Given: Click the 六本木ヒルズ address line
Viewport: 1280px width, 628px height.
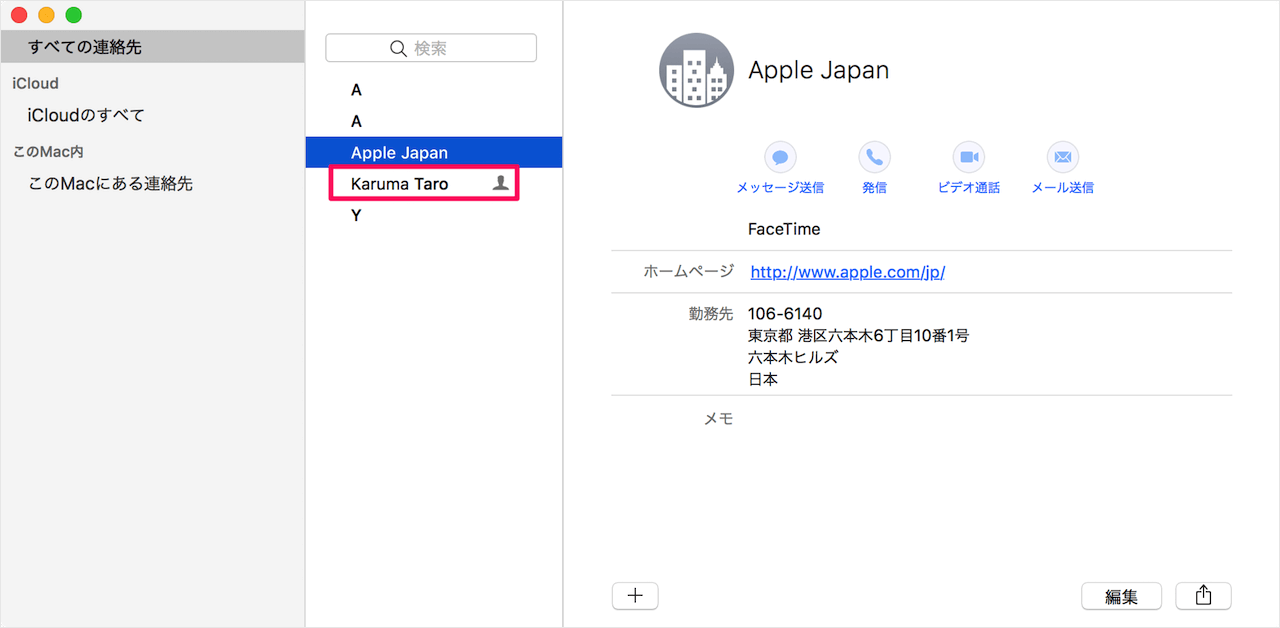Looking at the screenshot, I should 793,358.
